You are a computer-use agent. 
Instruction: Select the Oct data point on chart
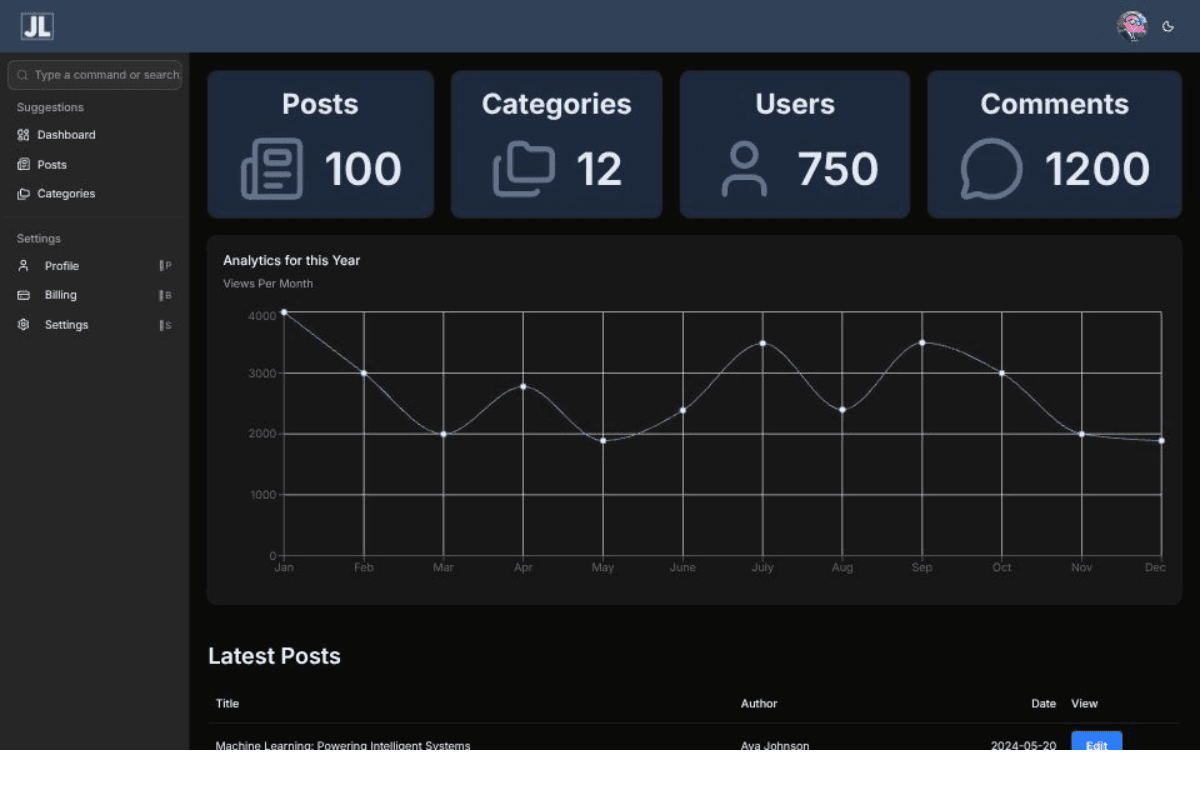[x=1002, y=373]
